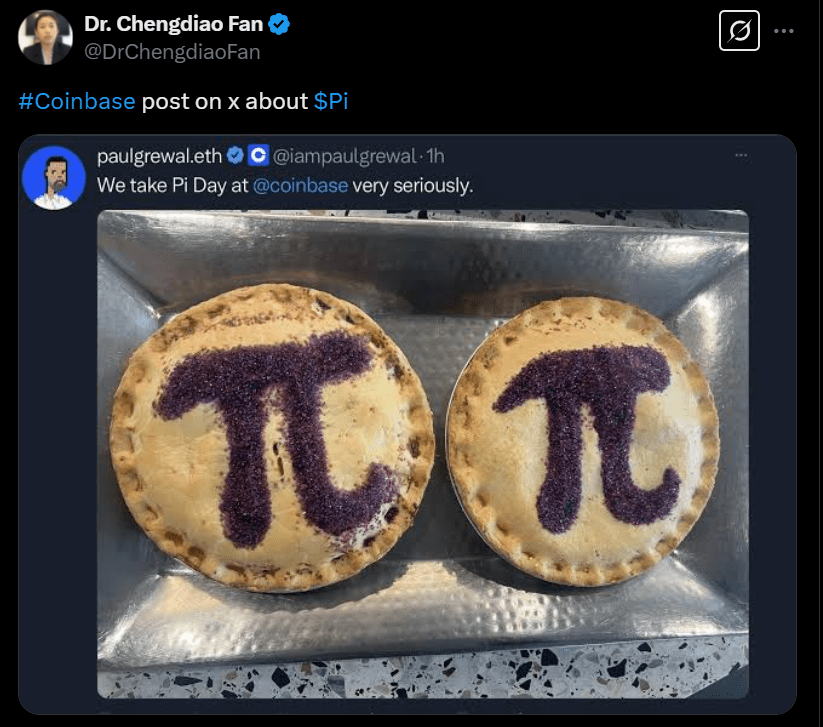Open the @iampaulgrewal handle
The width and height of the screenshot is (823, 727).
click(x=345, y=156)
